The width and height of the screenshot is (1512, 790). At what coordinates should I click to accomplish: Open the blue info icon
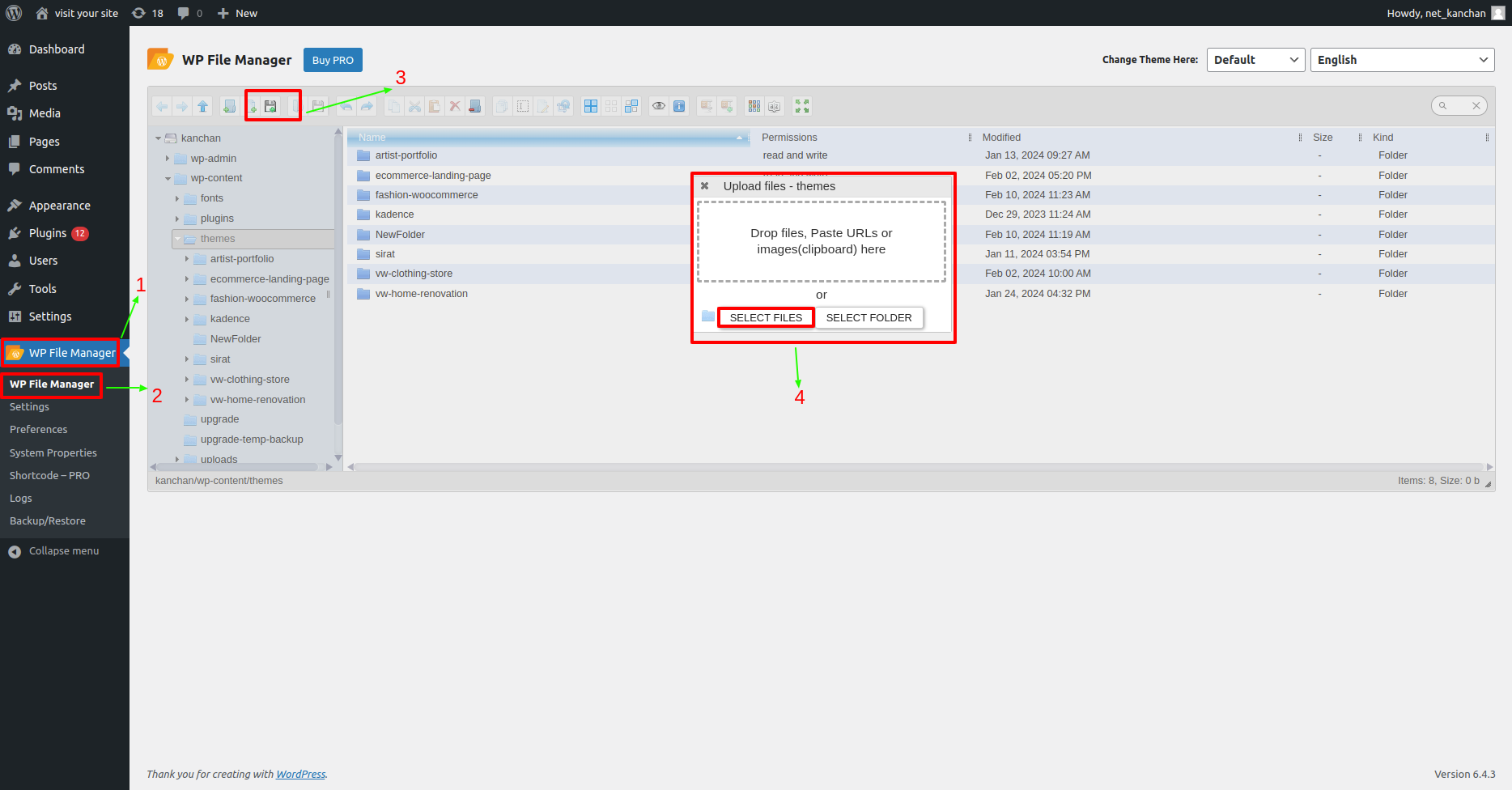click(679, 106)
